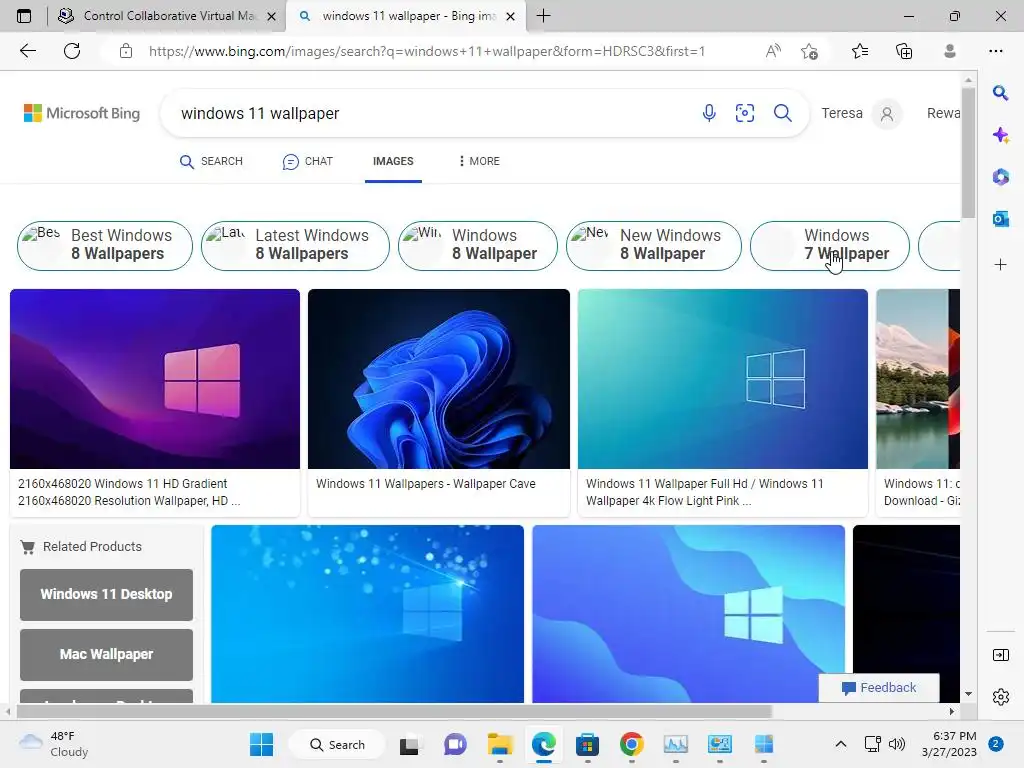Open Task View on taskbar
1024x768 pixels.
click(x=409, y=744)
